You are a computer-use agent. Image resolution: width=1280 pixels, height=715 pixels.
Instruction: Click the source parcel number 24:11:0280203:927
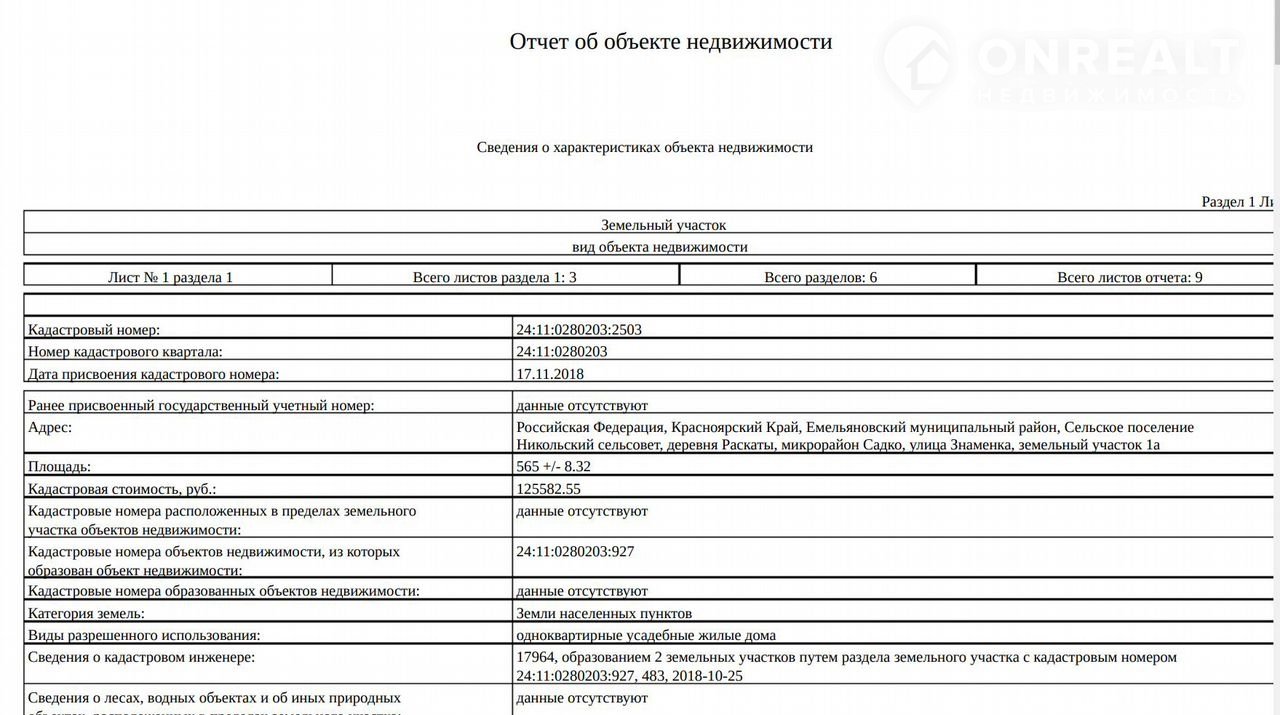[575, 551]
